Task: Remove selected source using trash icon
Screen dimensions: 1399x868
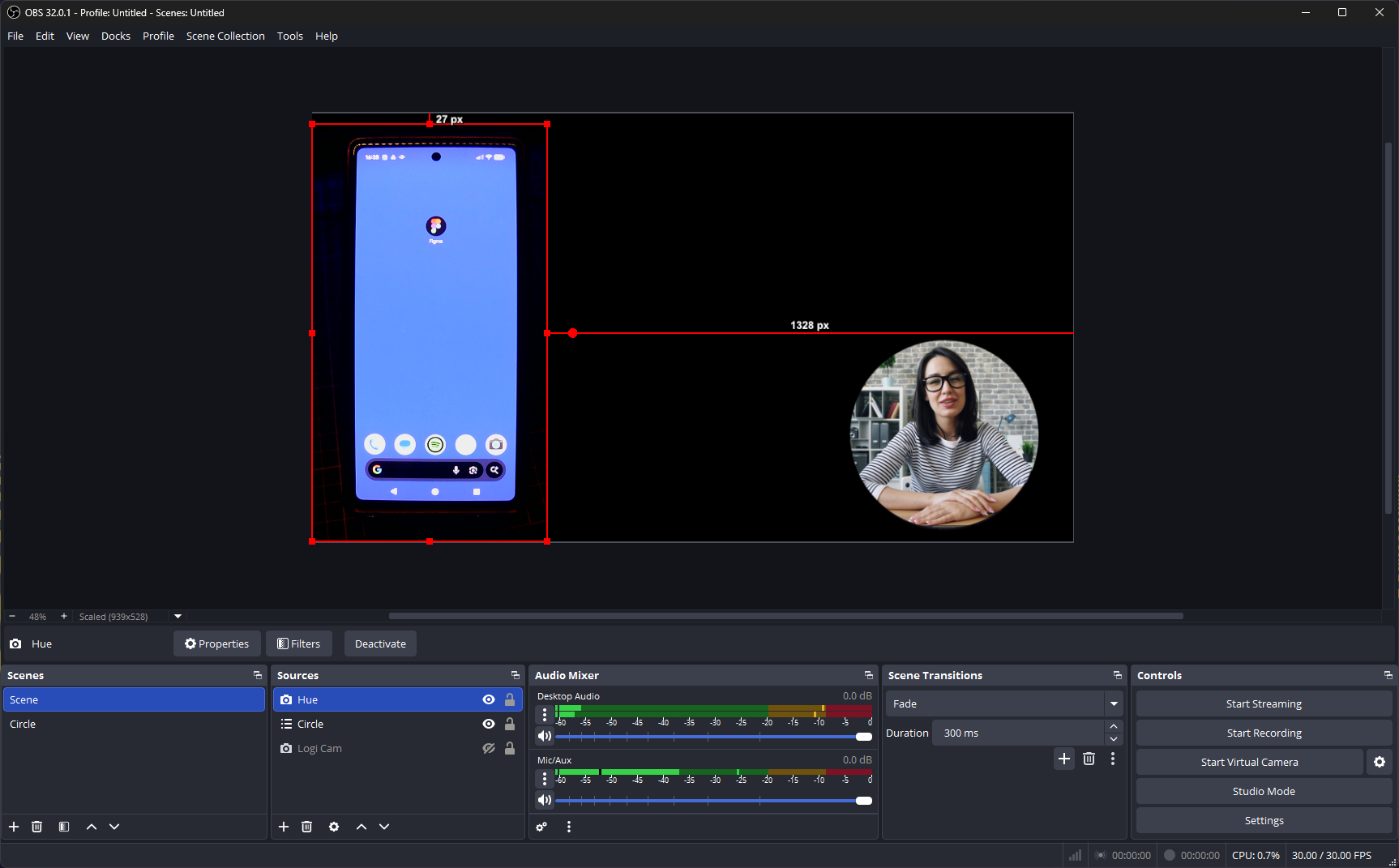Action: coord(306,827)
